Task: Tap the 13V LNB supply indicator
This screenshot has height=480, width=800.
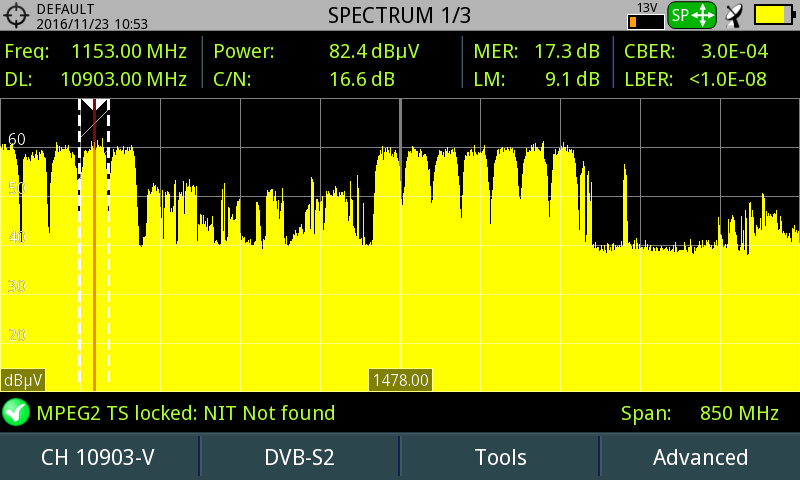Action: (646, 15)
